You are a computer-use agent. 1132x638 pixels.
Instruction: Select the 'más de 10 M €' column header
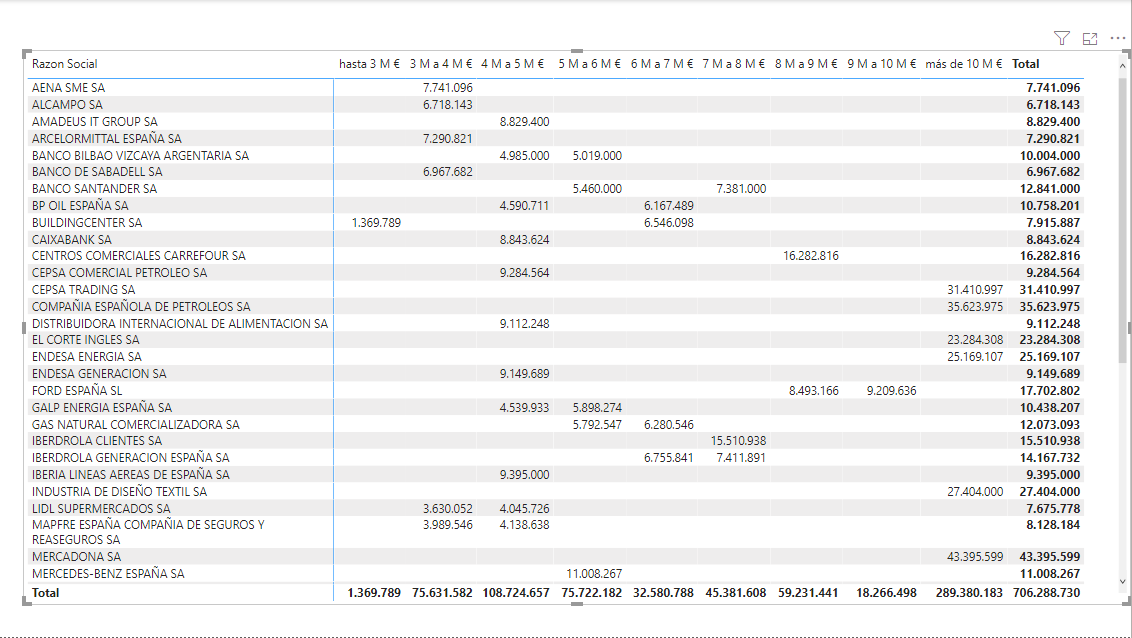coord(964,64)
